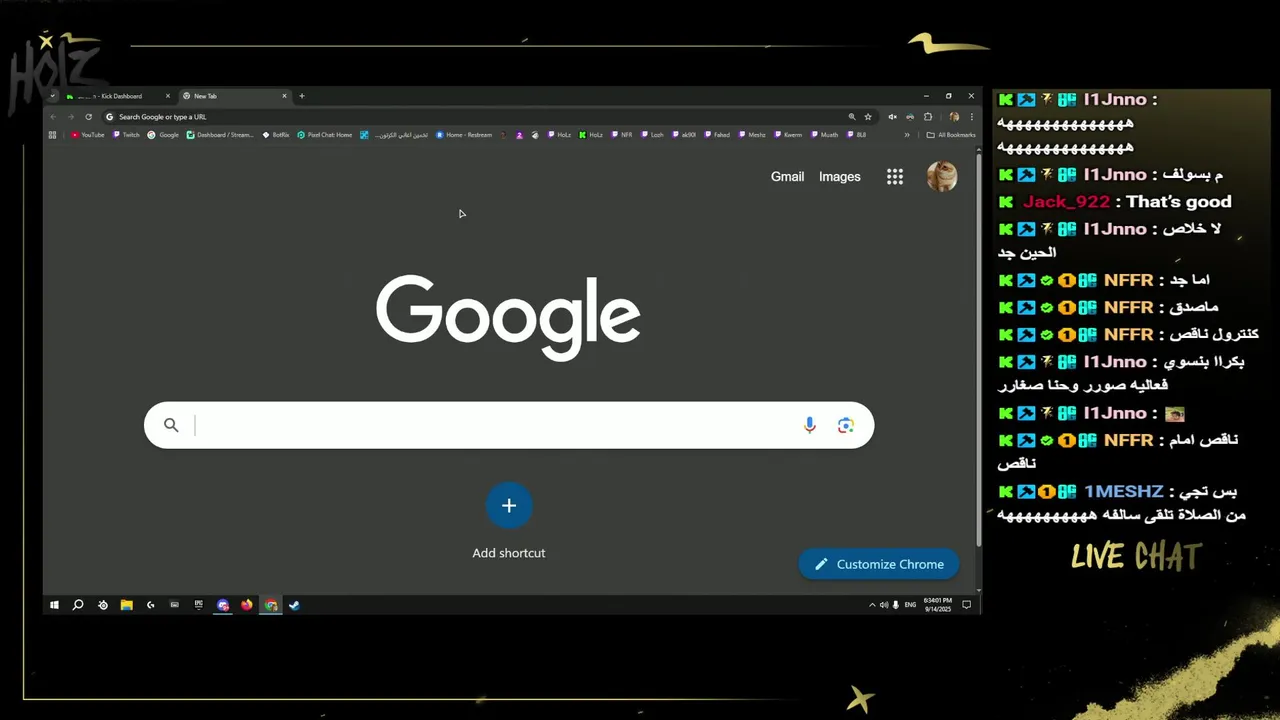Open File Explorer from taskbar
The image size is (1280, 720).
127,605
